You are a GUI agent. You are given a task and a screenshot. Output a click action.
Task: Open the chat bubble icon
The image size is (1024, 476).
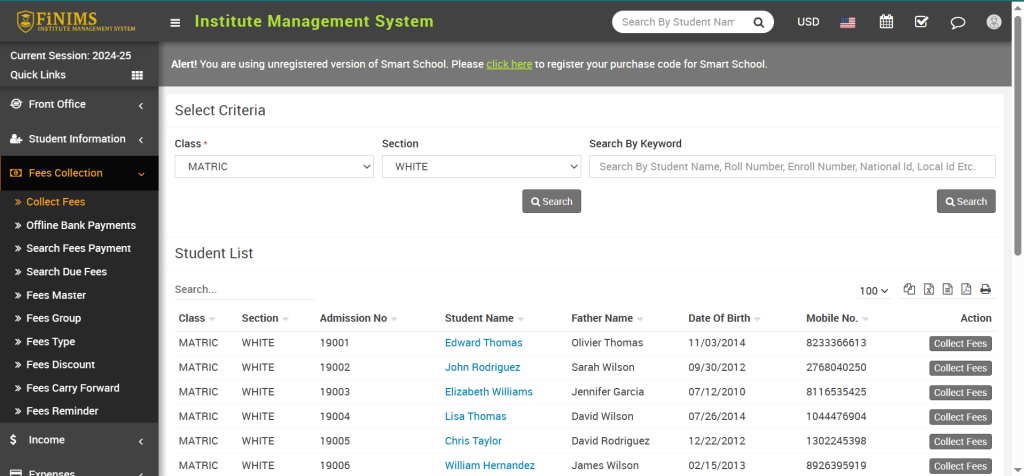pyautogui.click(x=957, y=22)
